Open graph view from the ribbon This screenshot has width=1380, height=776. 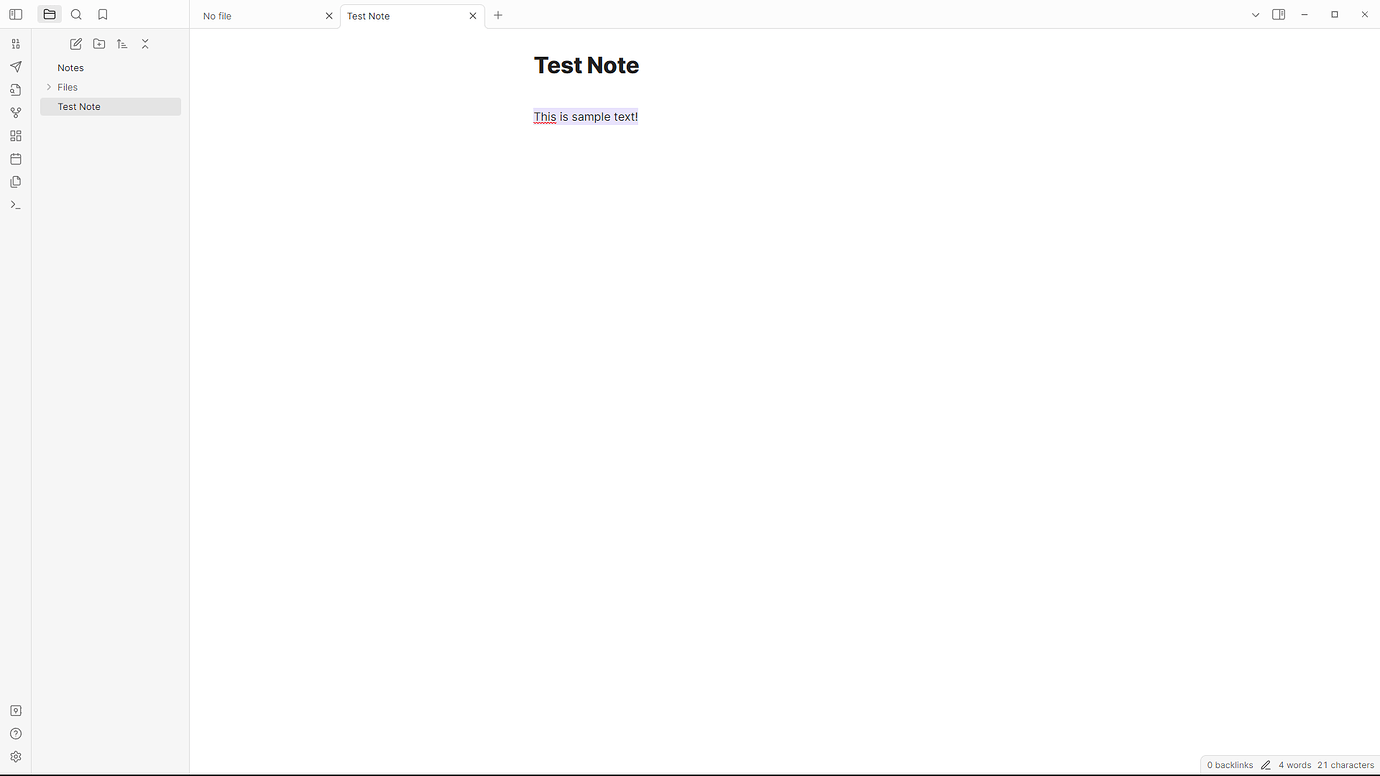click(15, 113)
